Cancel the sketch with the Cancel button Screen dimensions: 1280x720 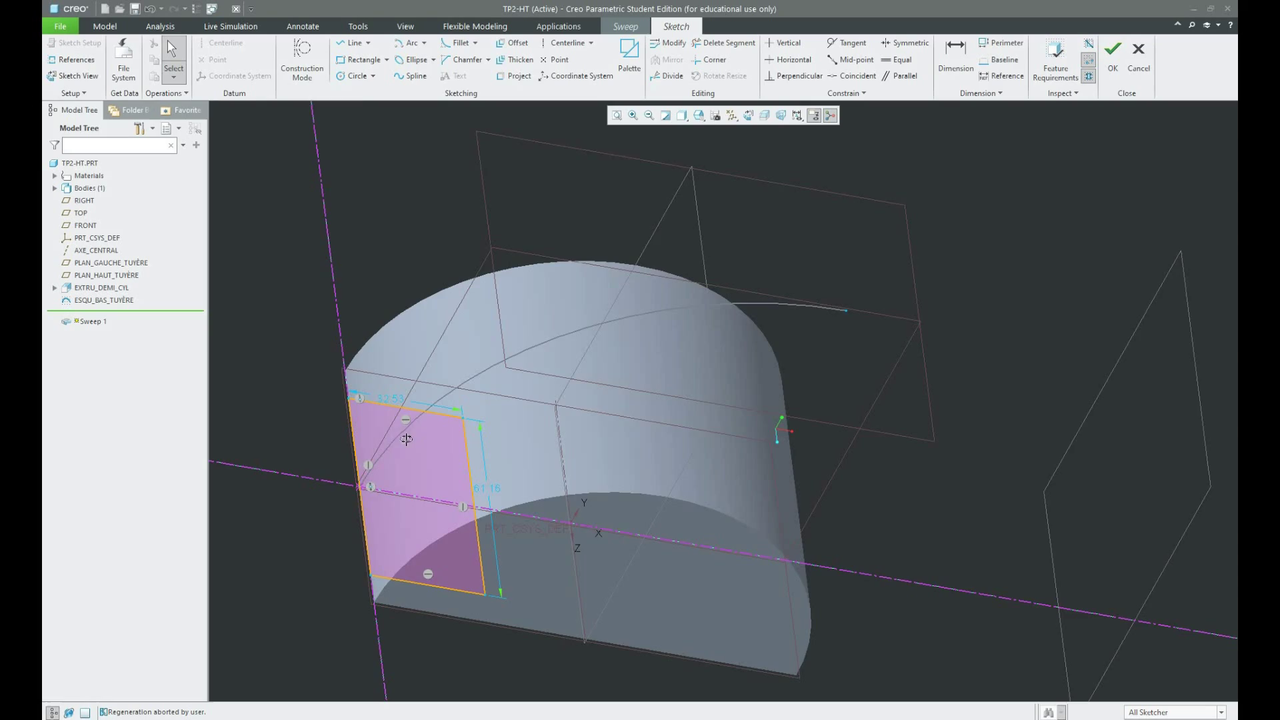point(1138,50)
